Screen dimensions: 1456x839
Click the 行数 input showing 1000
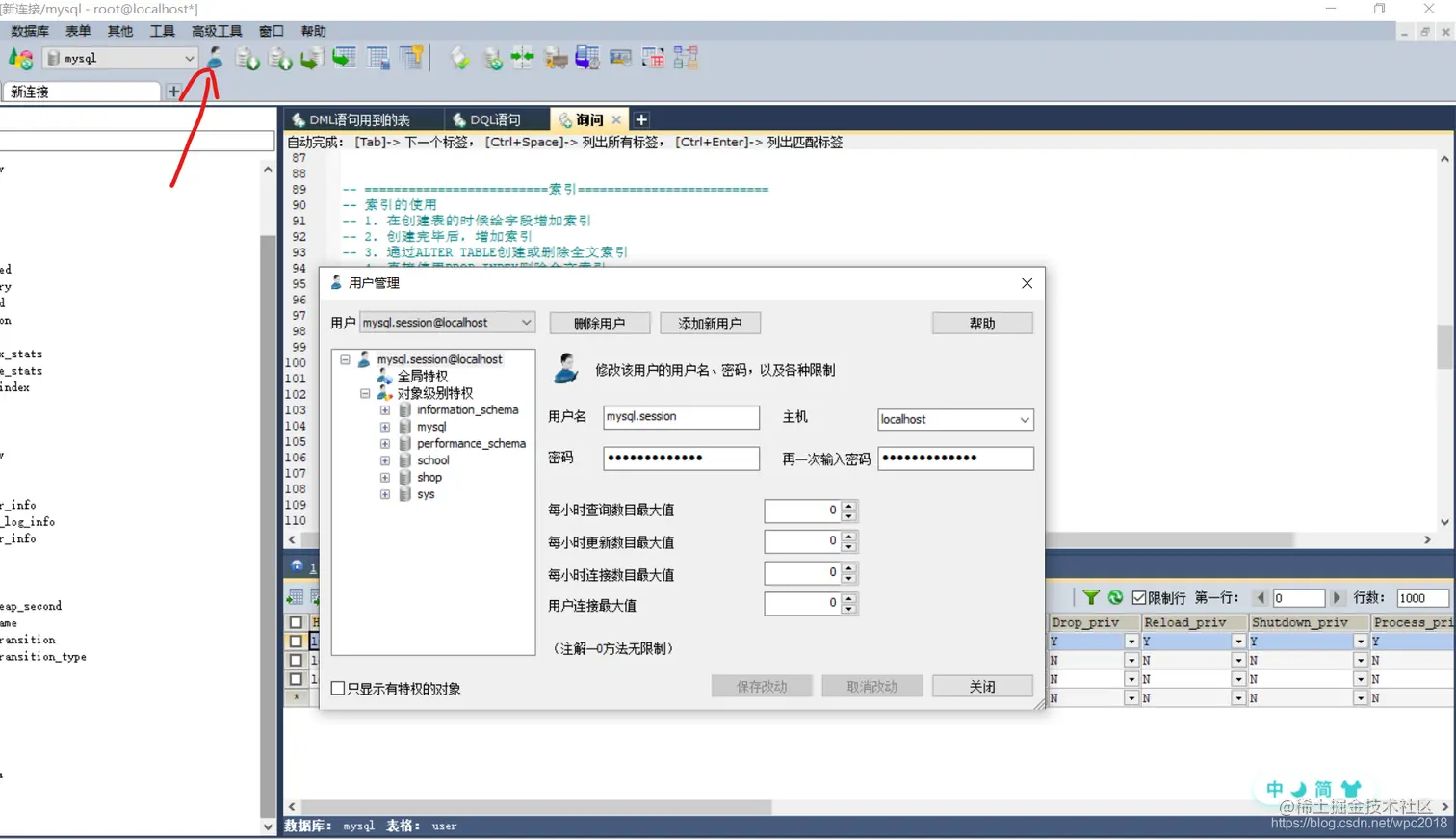click(x=1421, y=598)
